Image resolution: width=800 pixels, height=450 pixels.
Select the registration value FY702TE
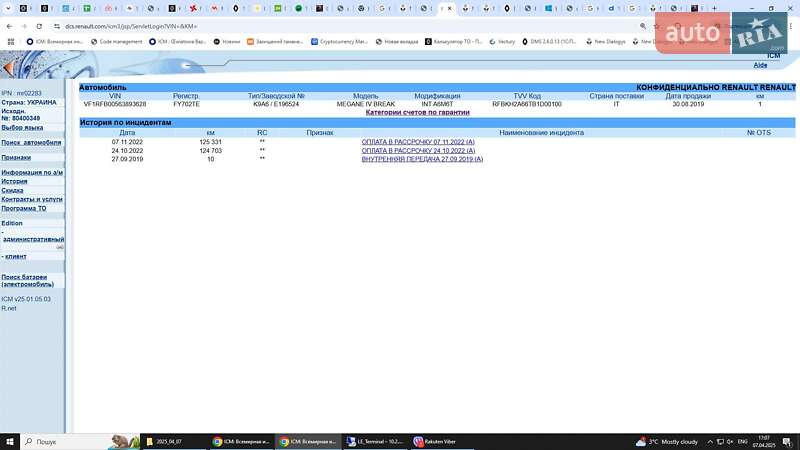click(186, 104)
